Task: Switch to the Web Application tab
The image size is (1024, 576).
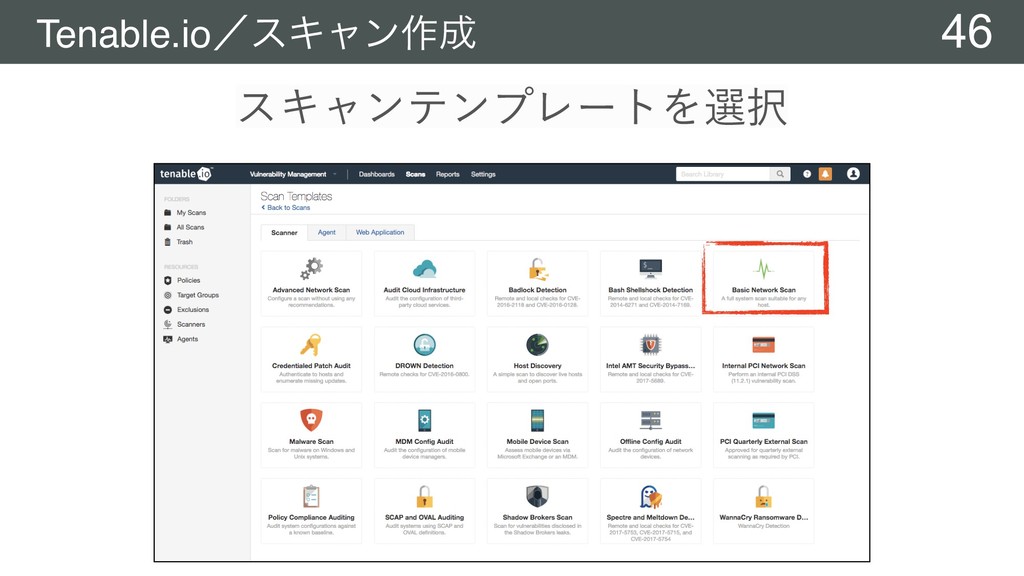Action: [x=380, y=232]
